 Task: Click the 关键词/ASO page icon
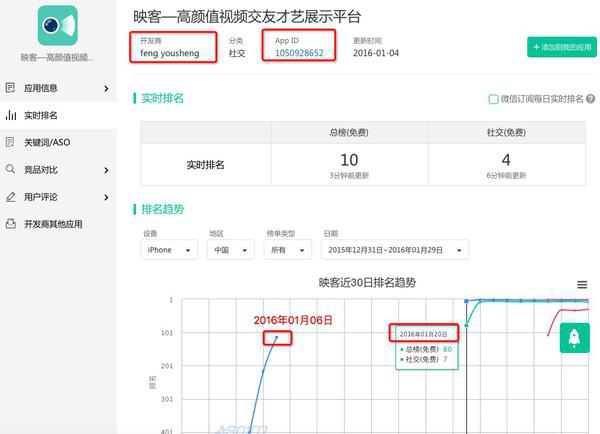(x=10, y=142)
